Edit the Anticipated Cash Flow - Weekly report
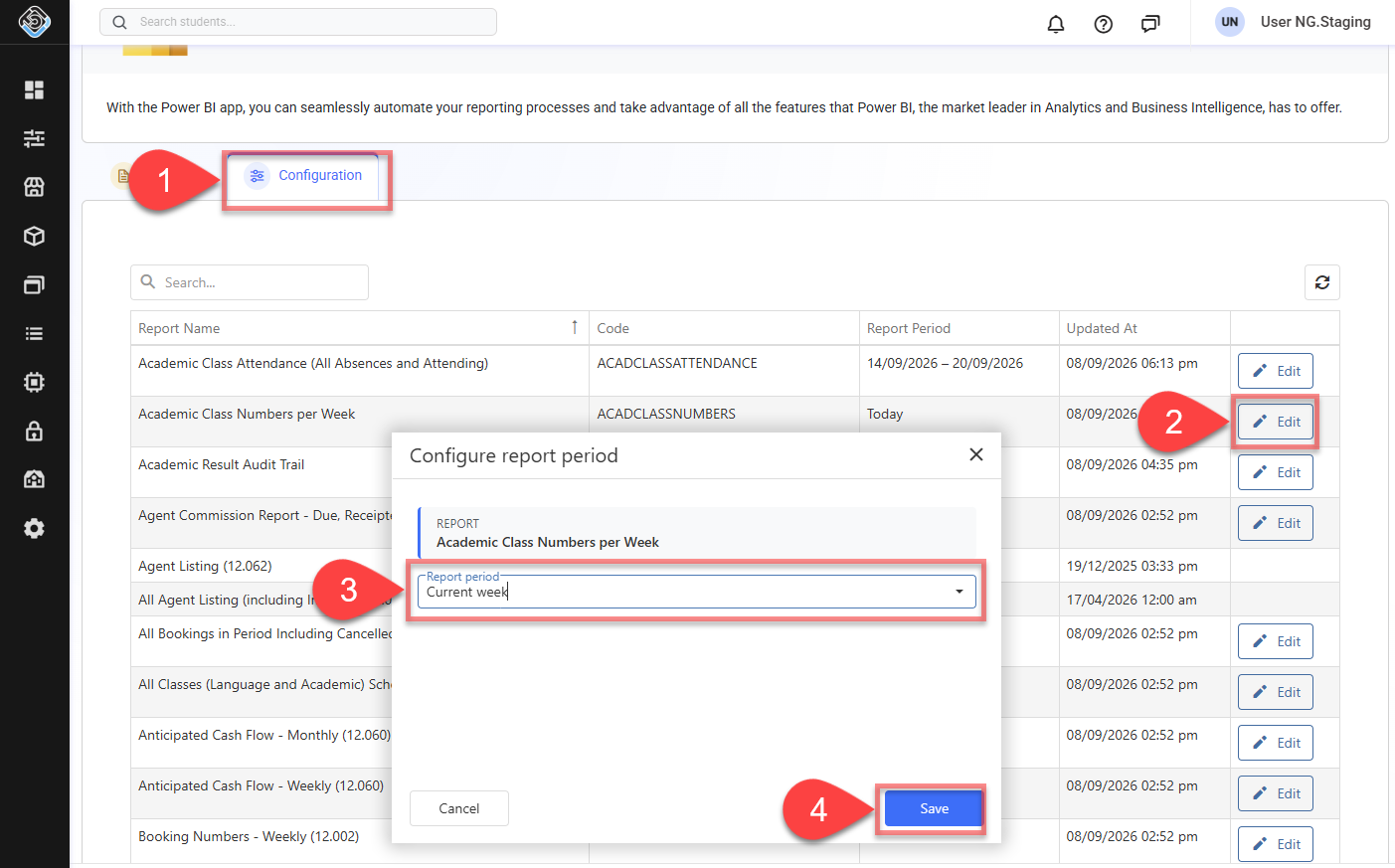This screenshot has width=1395, height=868. [1276, 793]
